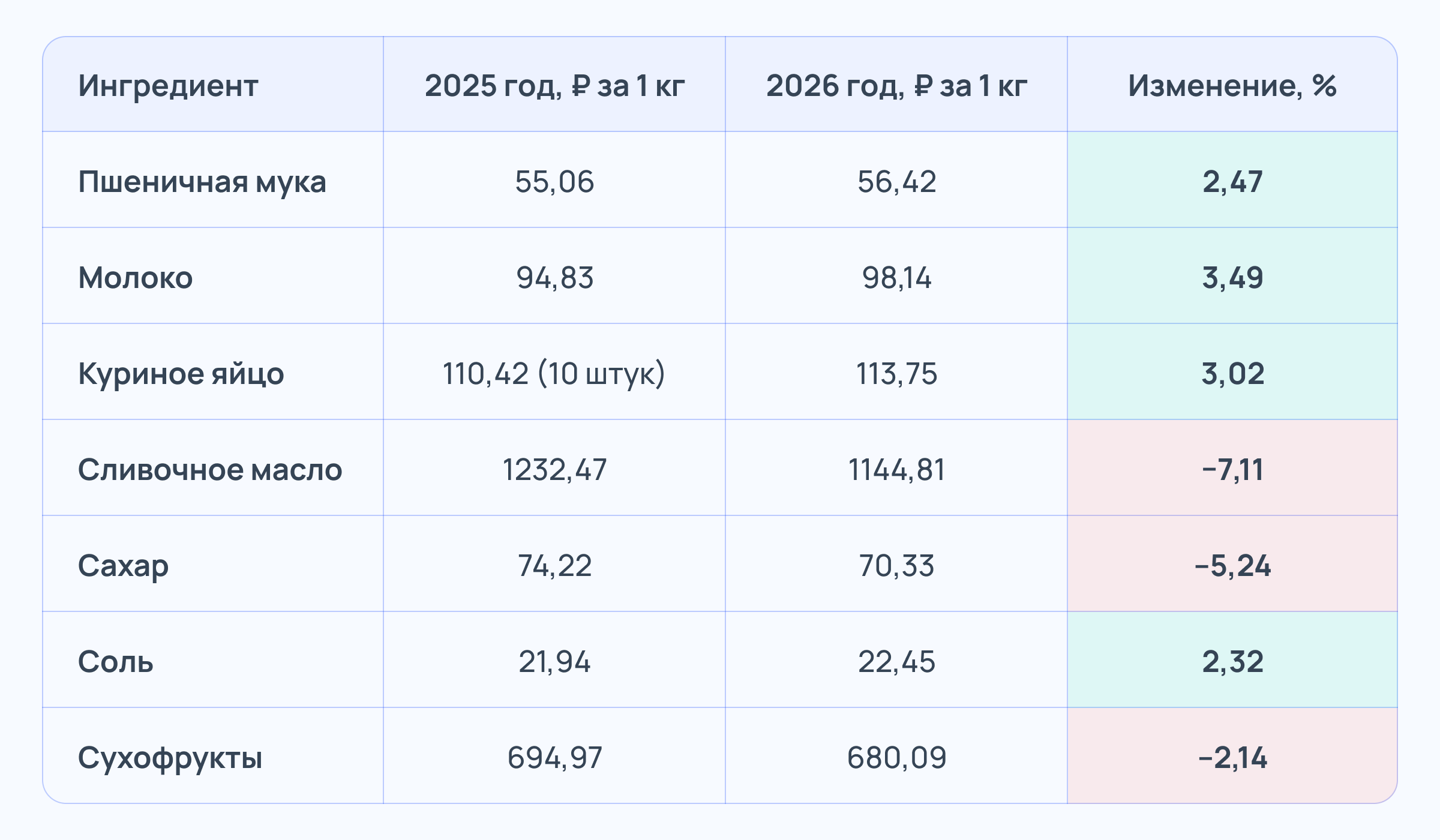Select the Пшеничная мука row label

point(202,181)
